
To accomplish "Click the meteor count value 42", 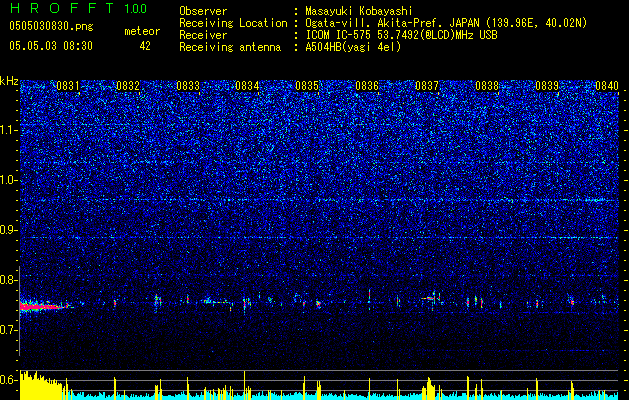I will click(145, 46).
